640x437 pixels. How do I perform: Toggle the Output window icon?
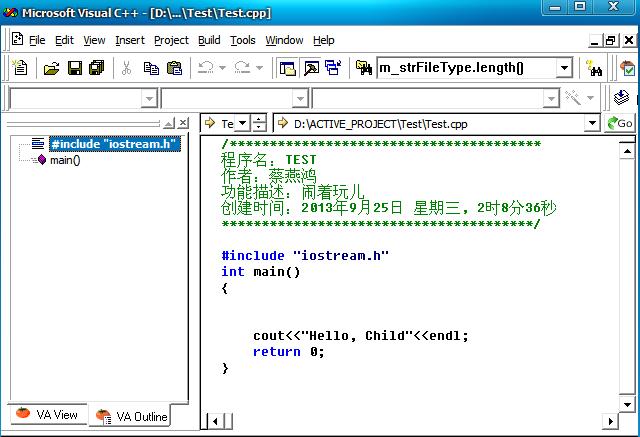coord(311,68)
